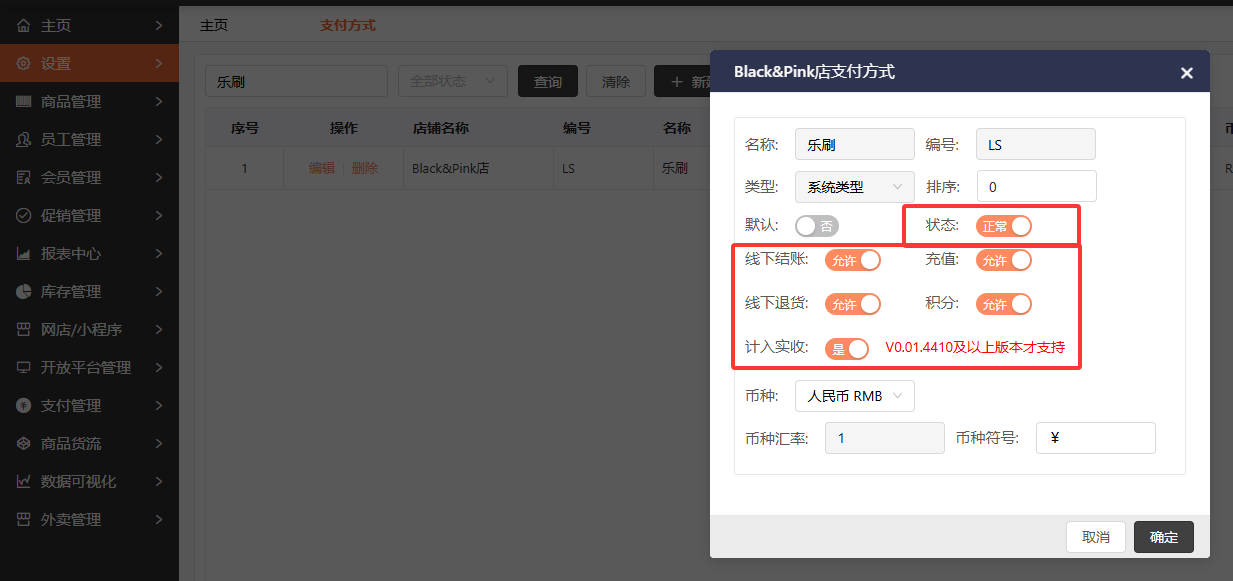The width and height of the screenshot is (1233, 581).
Task: Click the 支付管理 coin icon
Action: [x=24, y=405]
